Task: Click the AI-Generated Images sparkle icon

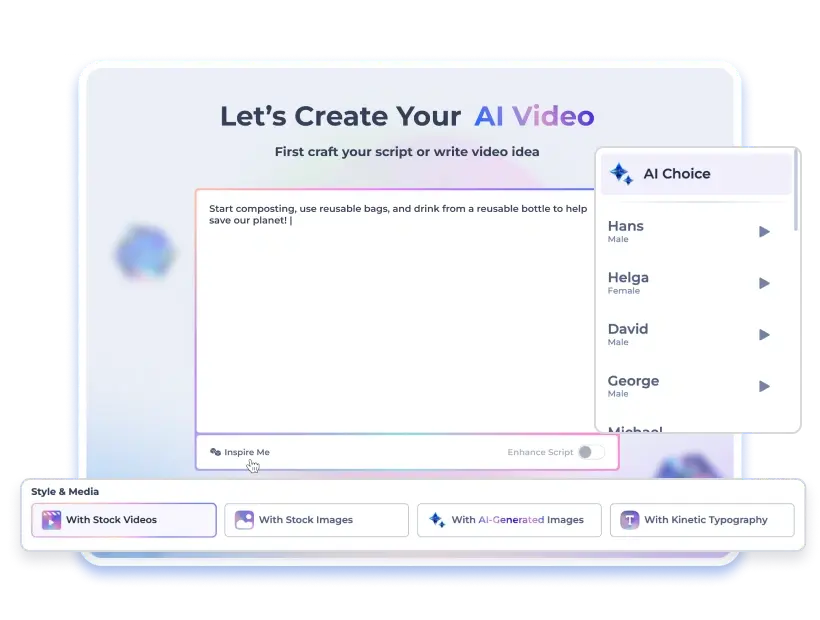Action: (x=436, y=520)
